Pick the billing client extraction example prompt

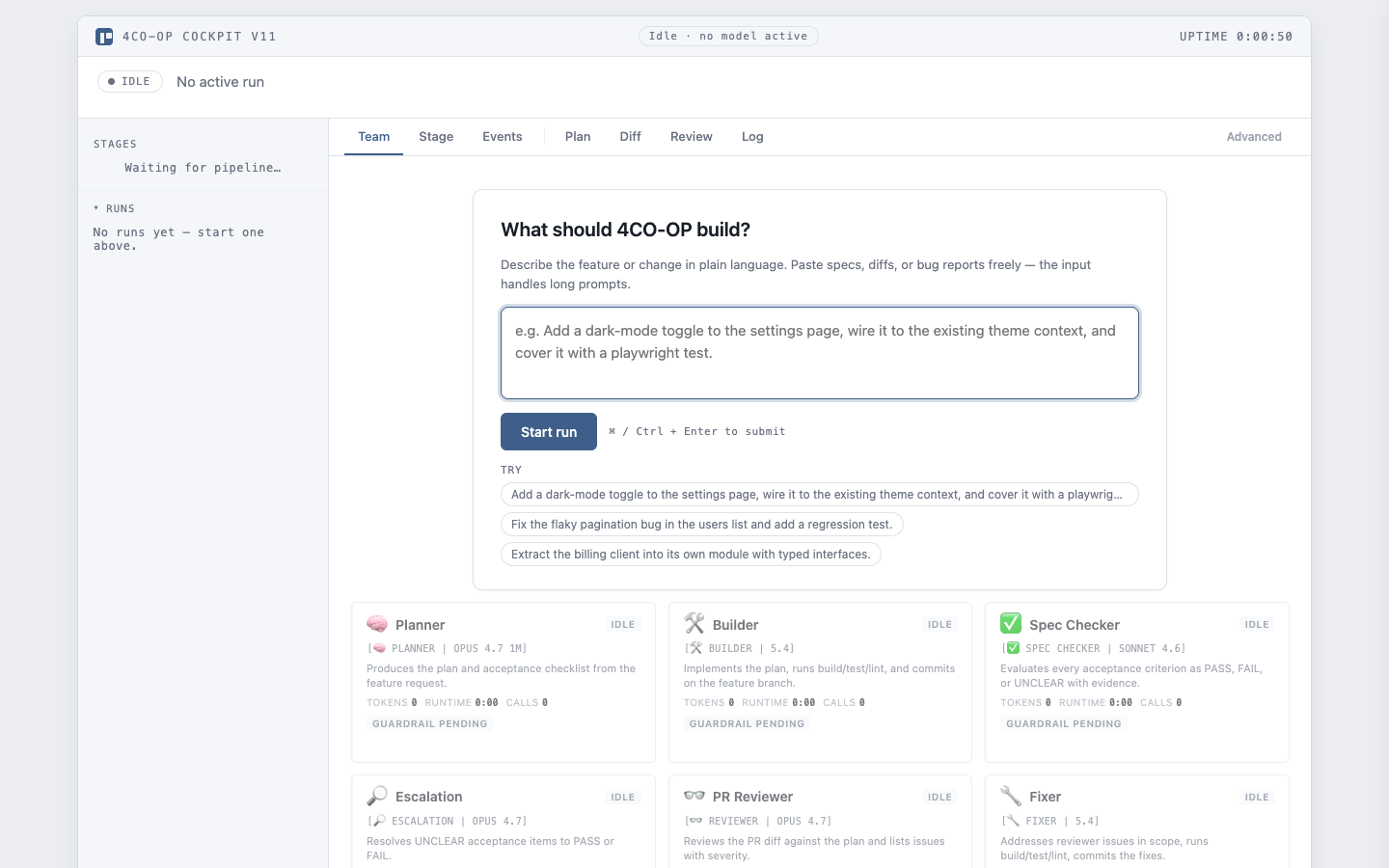click(x=691, y=555)
